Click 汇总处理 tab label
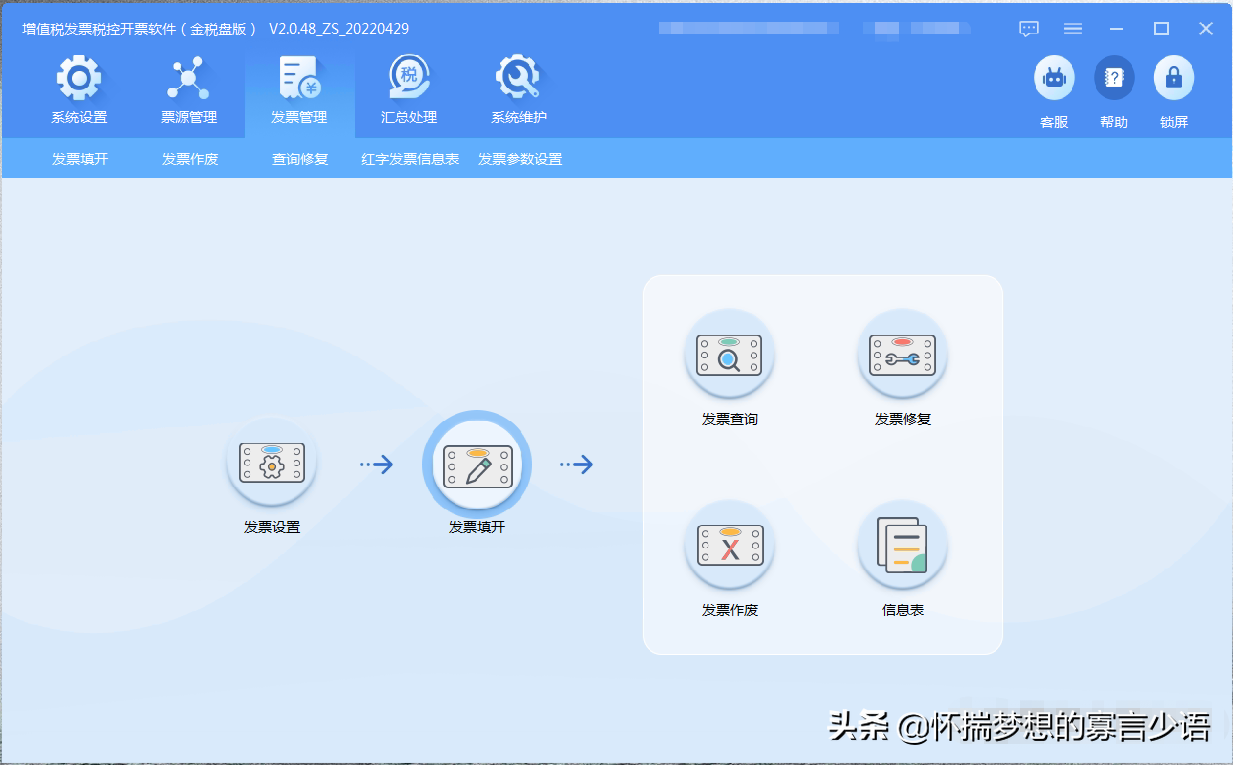The image size is (1233, 765). pyautogui.click(x=409, y=117)
